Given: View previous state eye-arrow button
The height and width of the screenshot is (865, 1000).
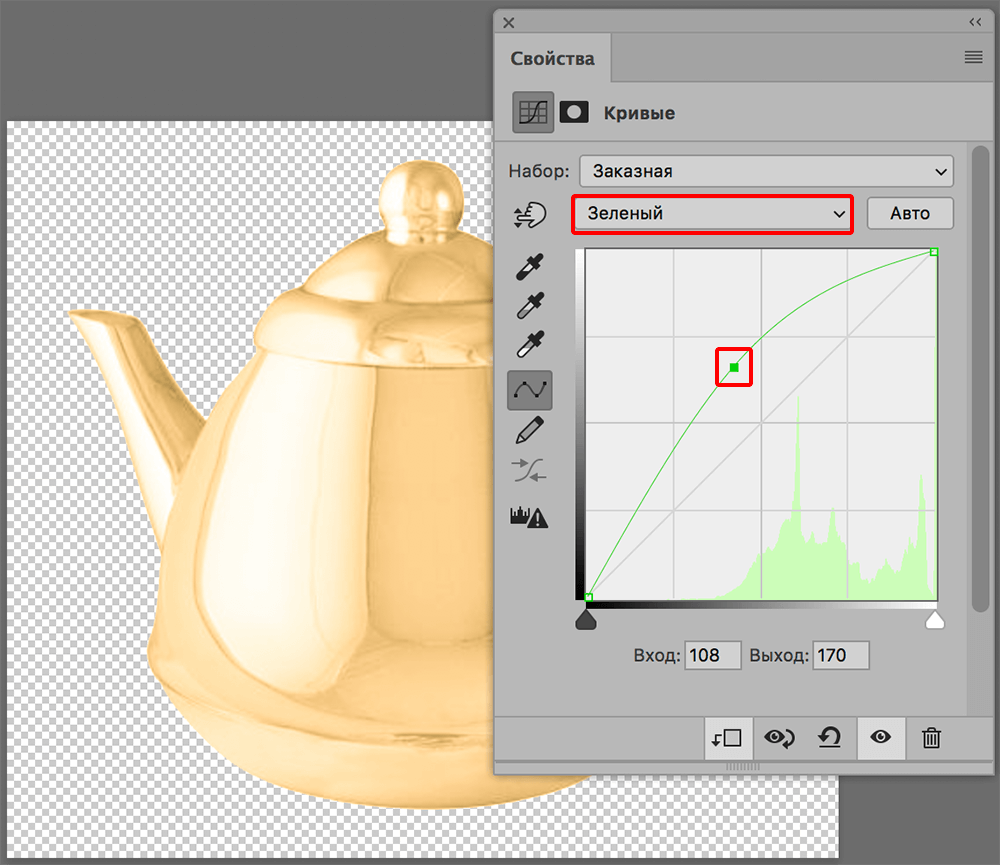Looking at the screenshot, I should click(x=778, y=738).
